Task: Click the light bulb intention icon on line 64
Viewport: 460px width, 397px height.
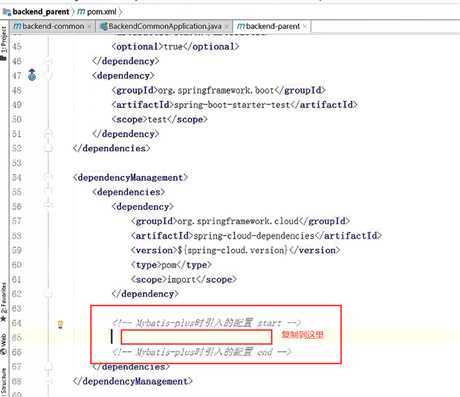Action: pos(60,324)
